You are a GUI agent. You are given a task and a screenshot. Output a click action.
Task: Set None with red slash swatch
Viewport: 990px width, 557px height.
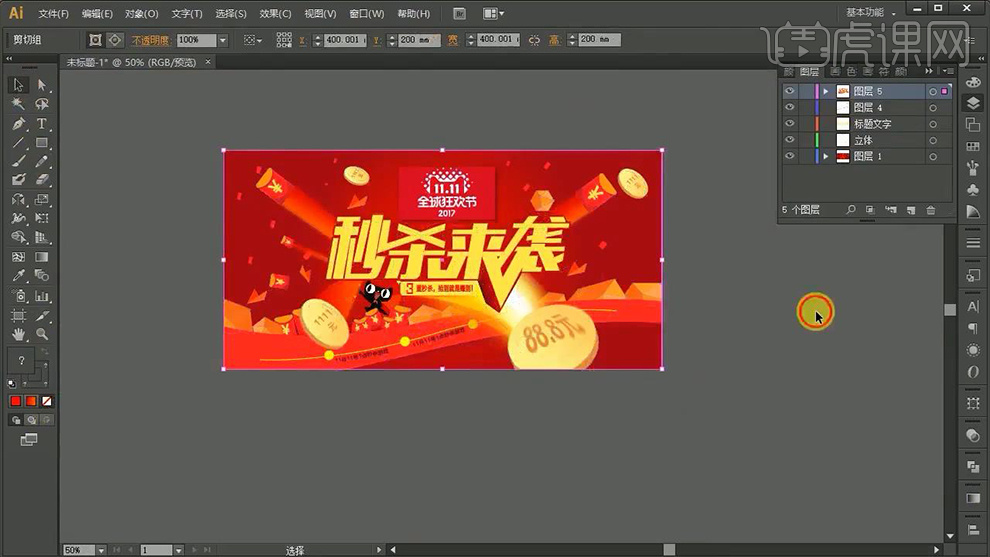(x=47, y=401)
